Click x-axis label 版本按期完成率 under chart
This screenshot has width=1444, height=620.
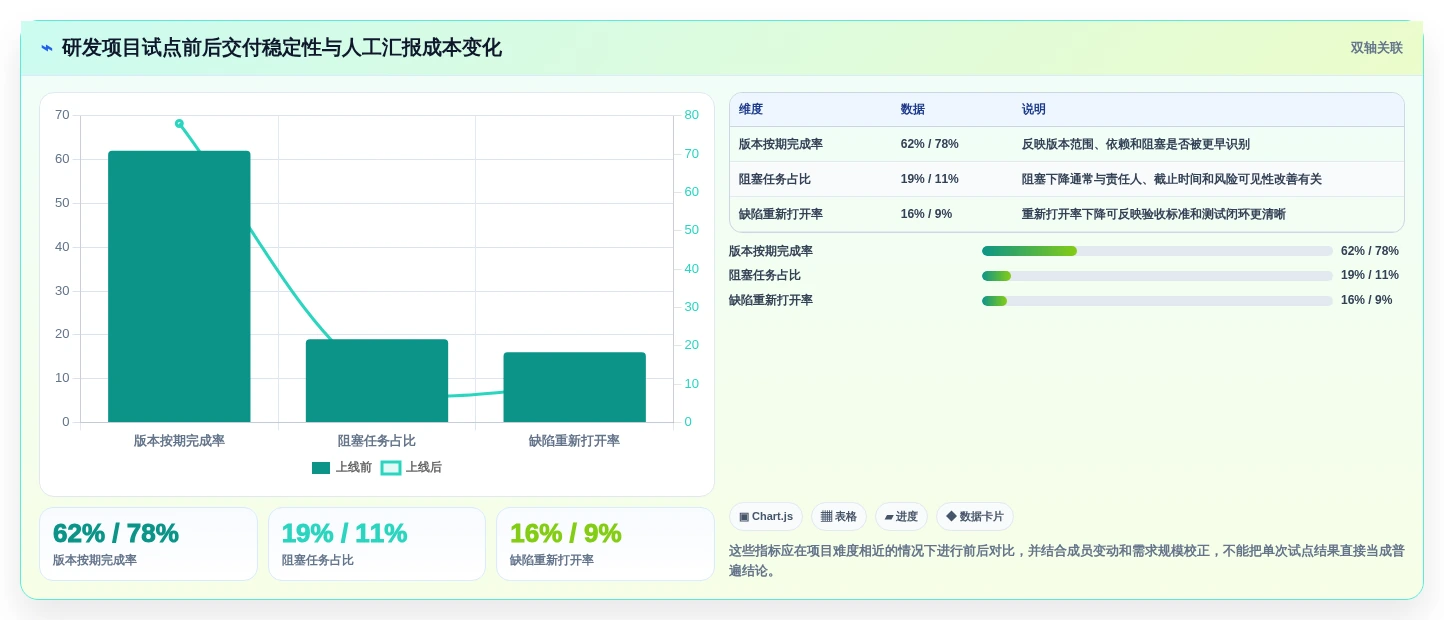pos(179,441)
